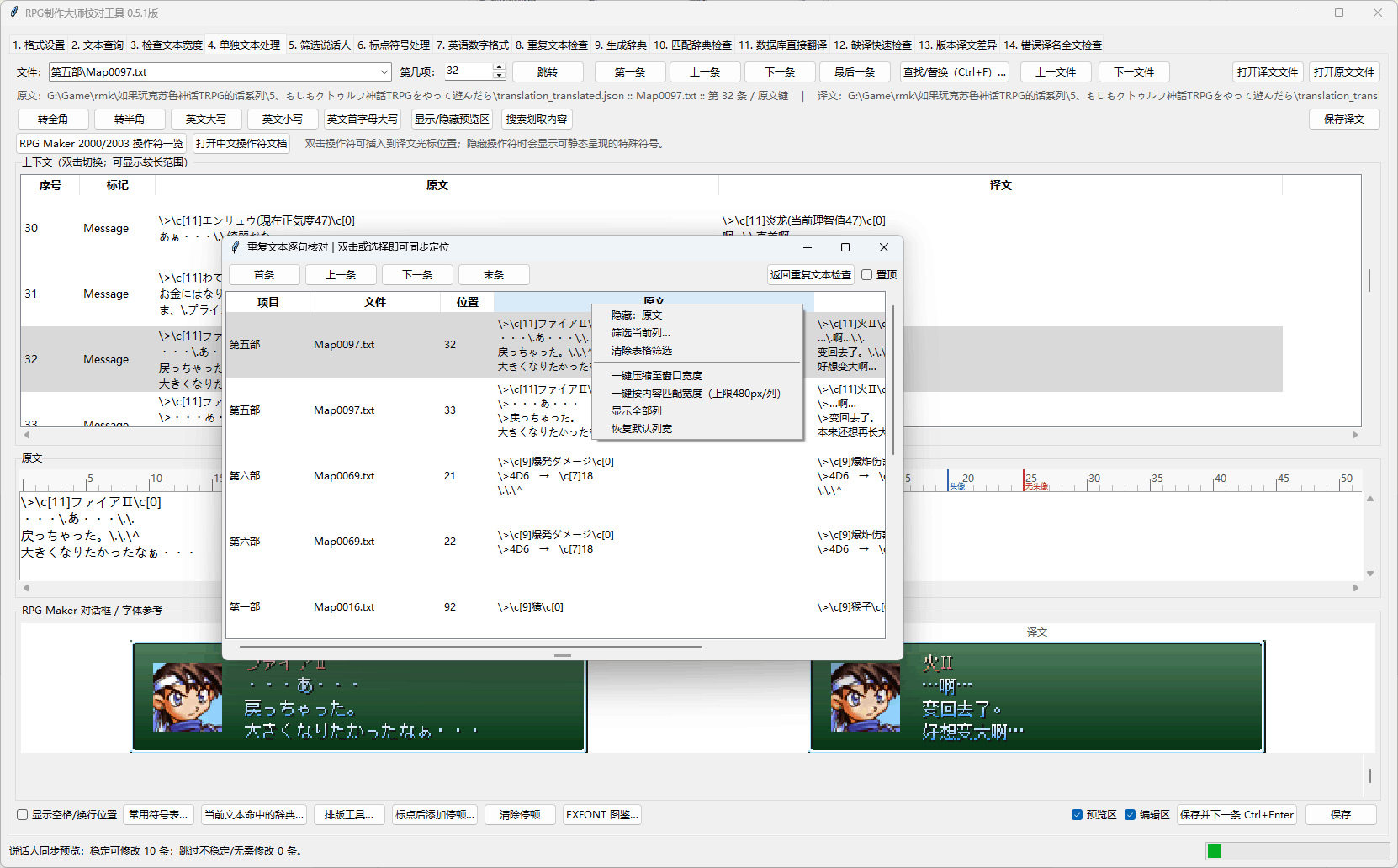This screenshot has width=1398, height=868.
Task: Choose 一键按内容匹配宽度 menu entry
Action: 696,394
